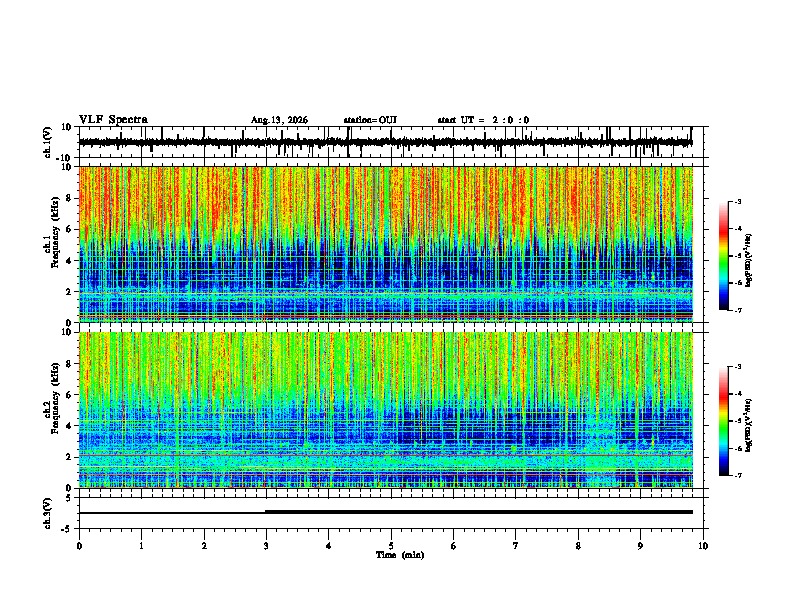The height and width of the screenshot is (612, 792).
Task: Click time axis tick label "7"
Action: [x=516, y=546]
